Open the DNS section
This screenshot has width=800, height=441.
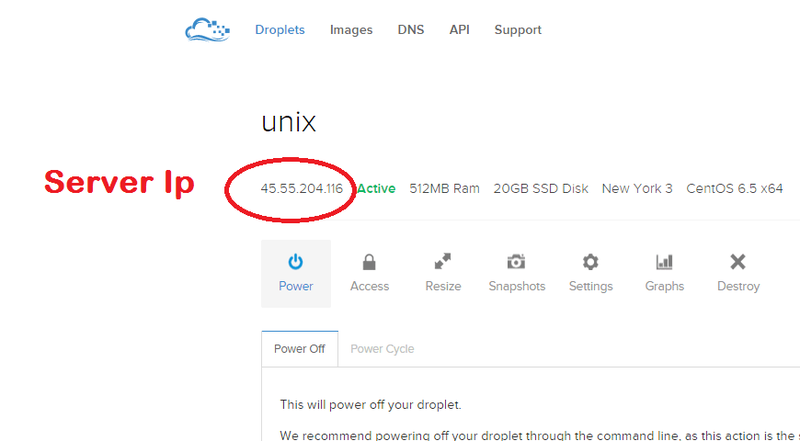point(411,30)
